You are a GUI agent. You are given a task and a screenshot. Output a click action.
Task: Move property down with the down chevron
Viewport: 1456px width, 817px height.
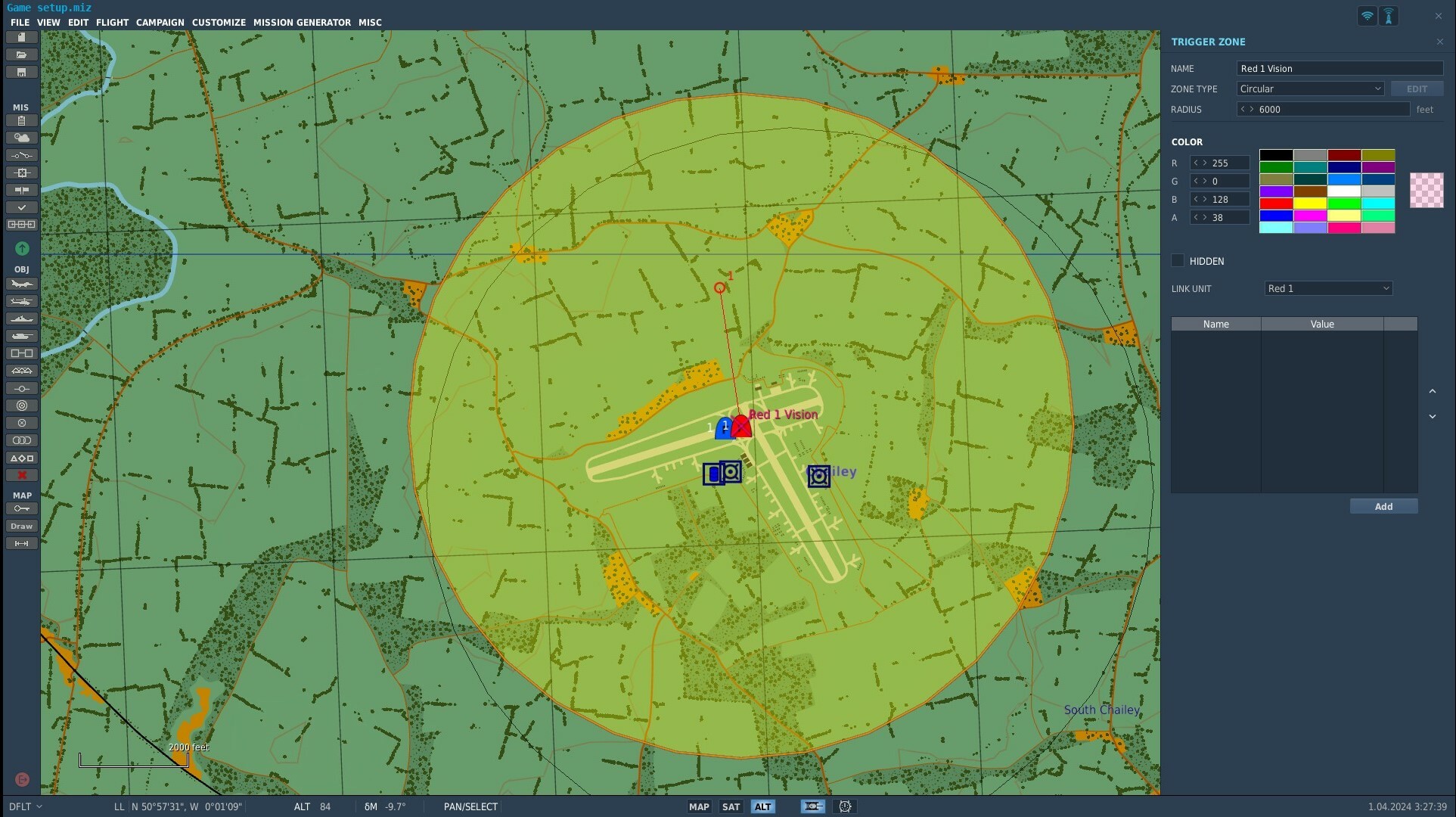click(1432, 416)
